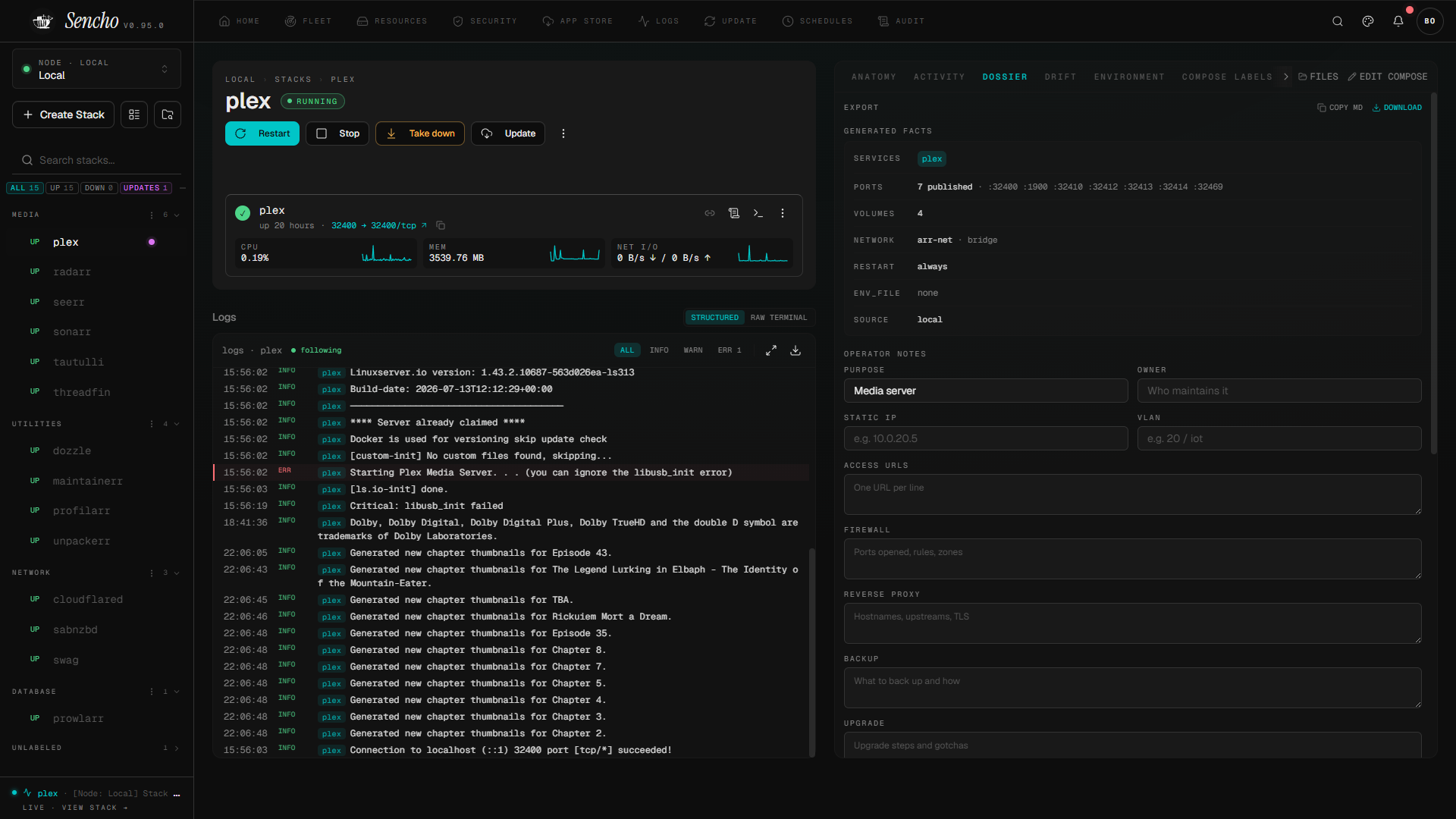Viewport: 1456px width, 819px height.
Task: Show more dossier tabs with chevron
Action: [x=1285, y=77]
